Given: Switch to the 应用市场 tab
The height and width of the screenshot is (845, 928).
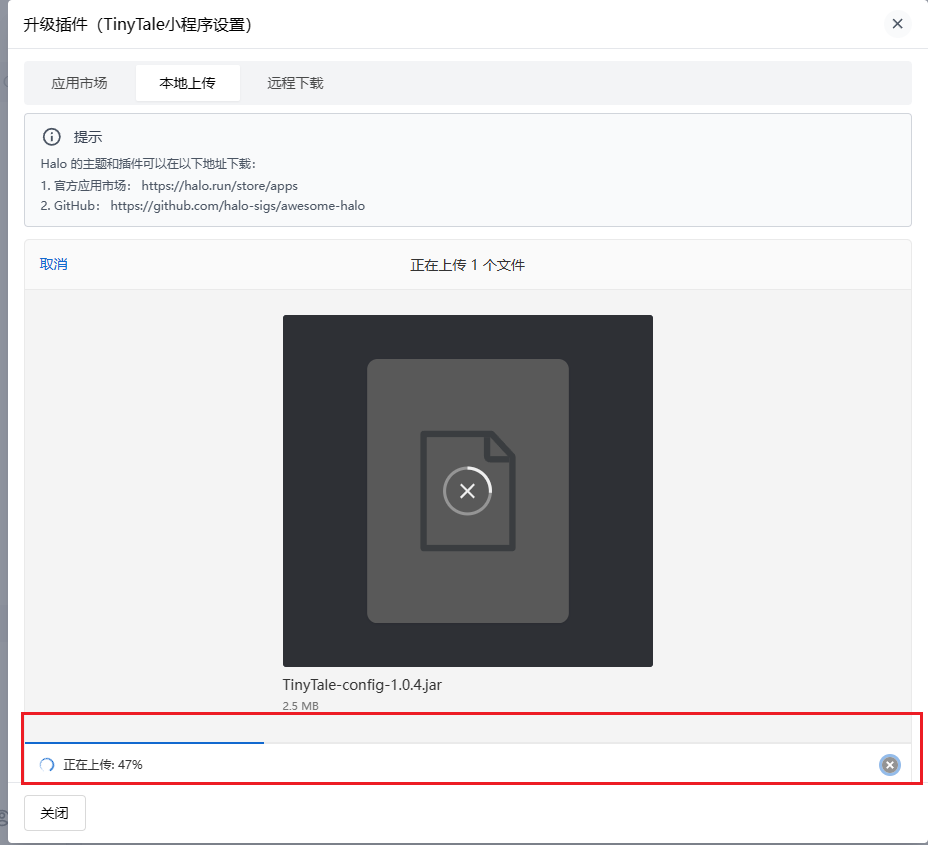Looking at the screenshot, I should point(79,83).
